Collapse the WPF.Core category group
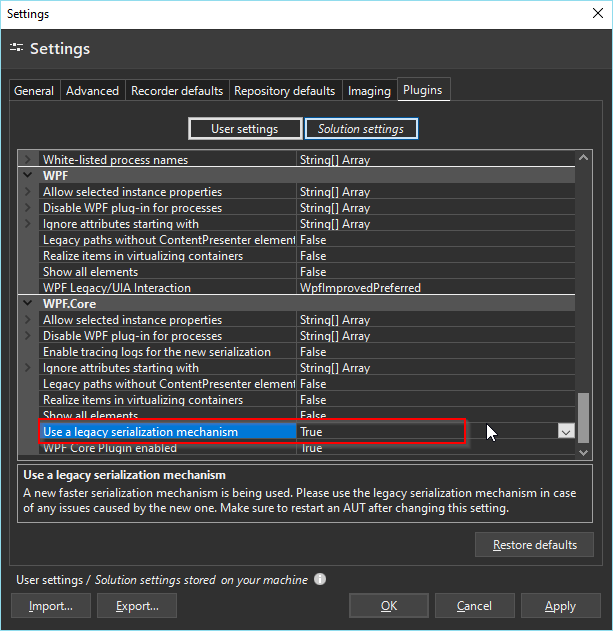 pyautogui.click(x=28, y=303)
